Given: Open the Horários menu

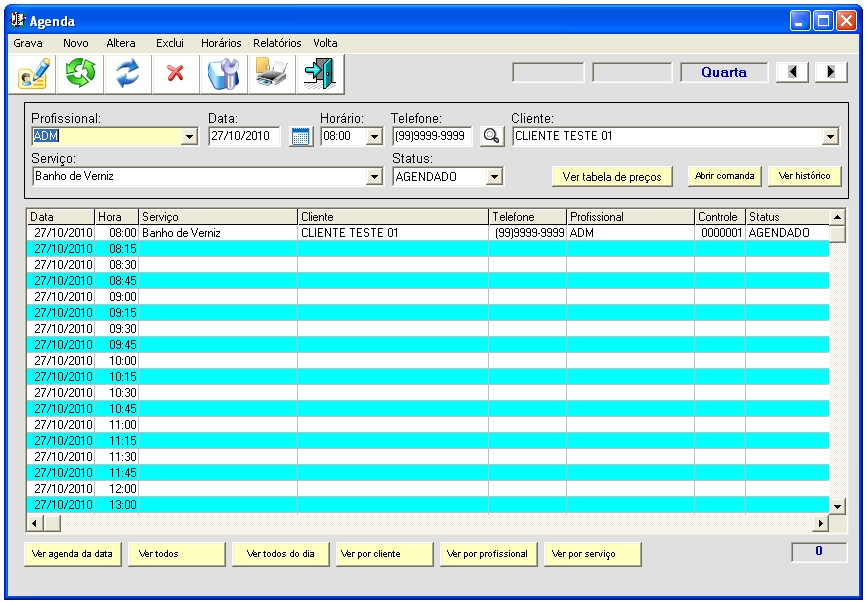Looking at the screenshot, I should 220,43.
